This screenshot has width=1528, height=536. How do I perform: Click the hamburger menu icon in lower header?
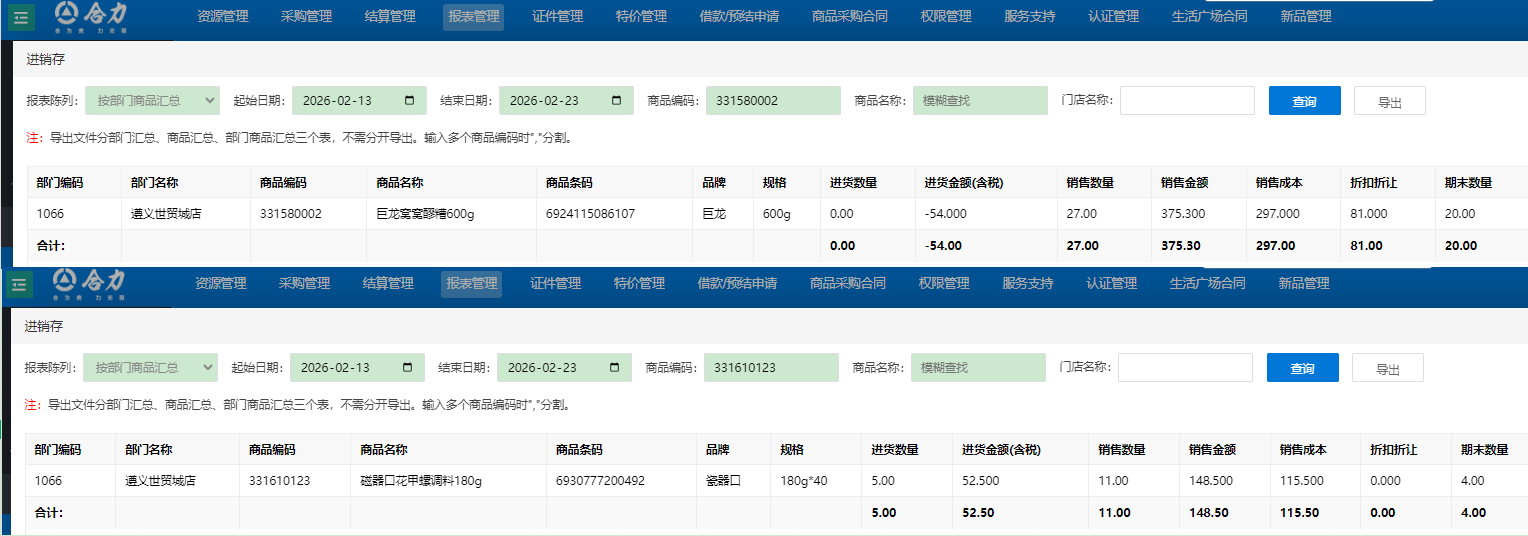[x=20, y=284]
